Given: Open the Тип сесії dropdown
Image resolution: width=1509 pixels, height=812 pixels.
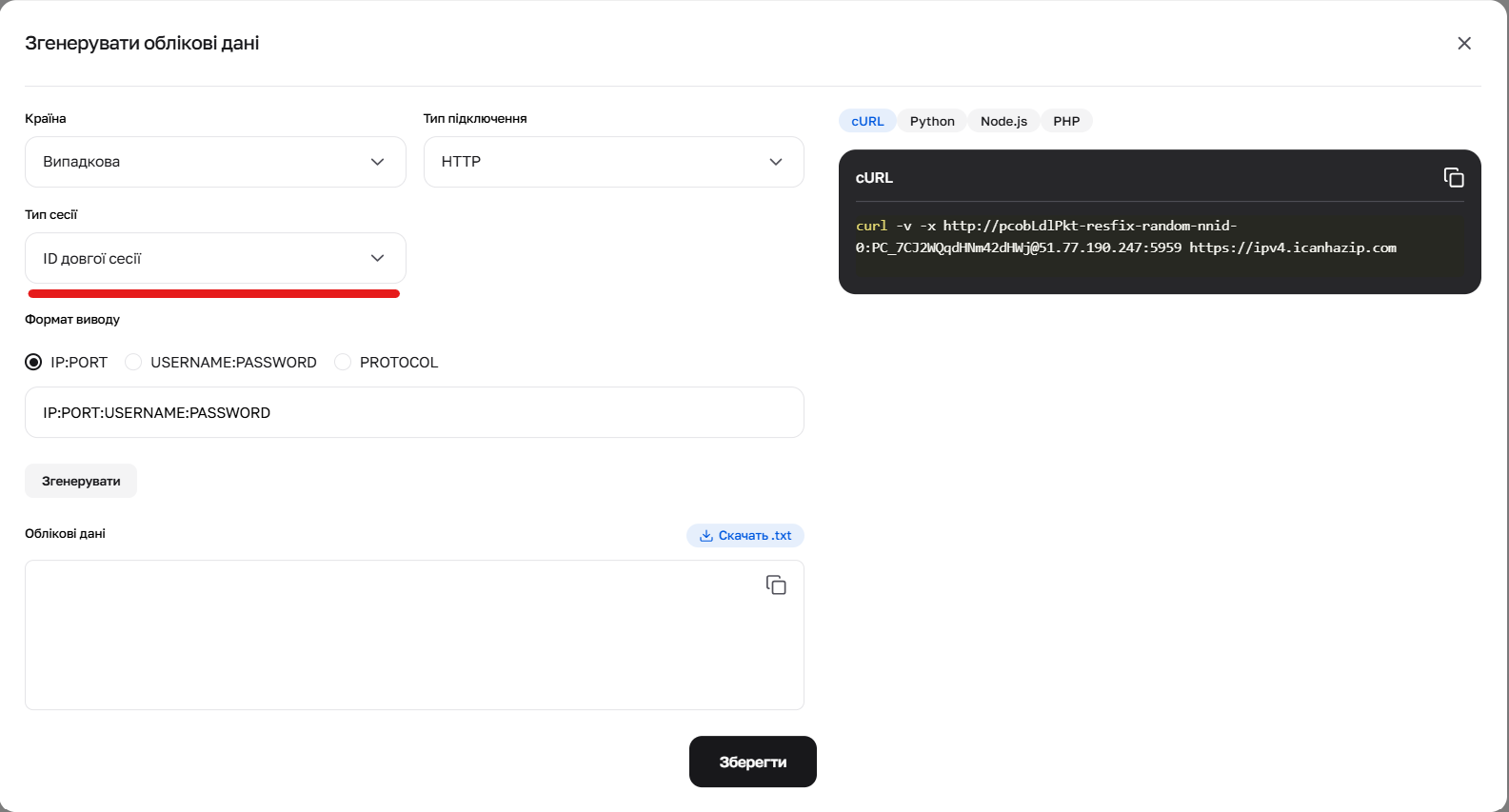Looking at the screenshot, I should 215,258.
